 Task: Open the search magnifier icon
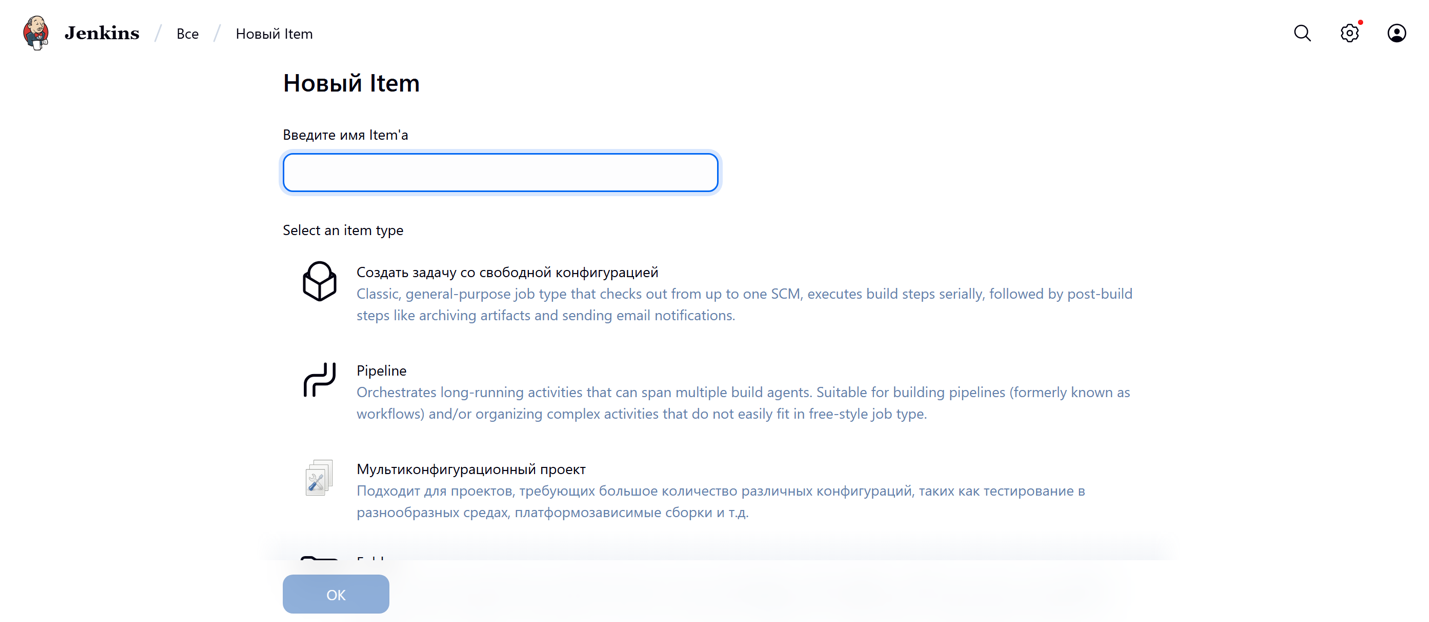[1302, 33]
